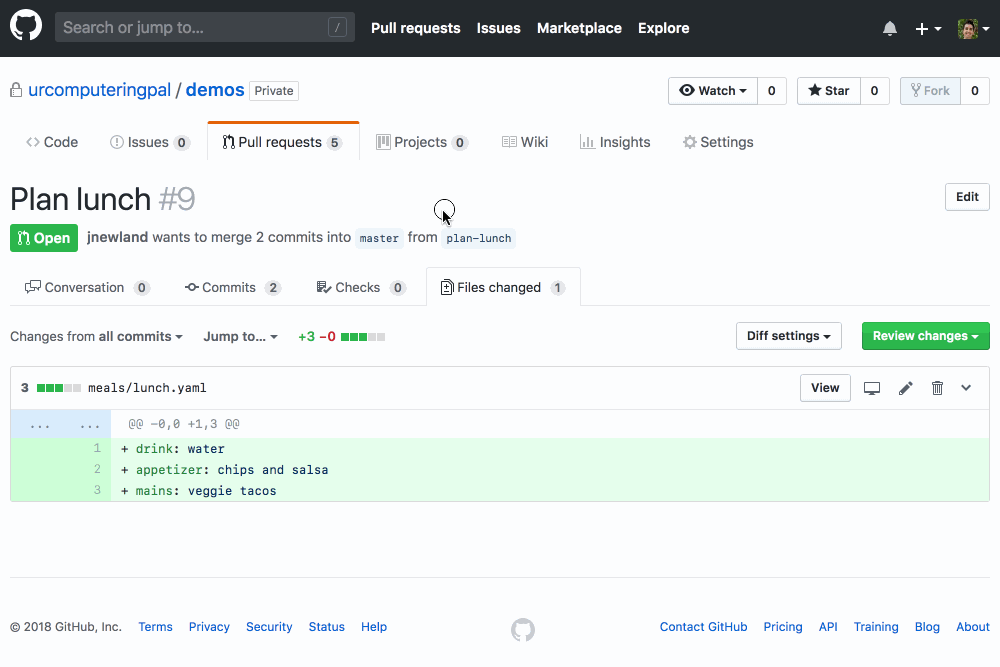Open the urcomputeringpal owner link
The image size is (1000, 667).
(99, 90)
